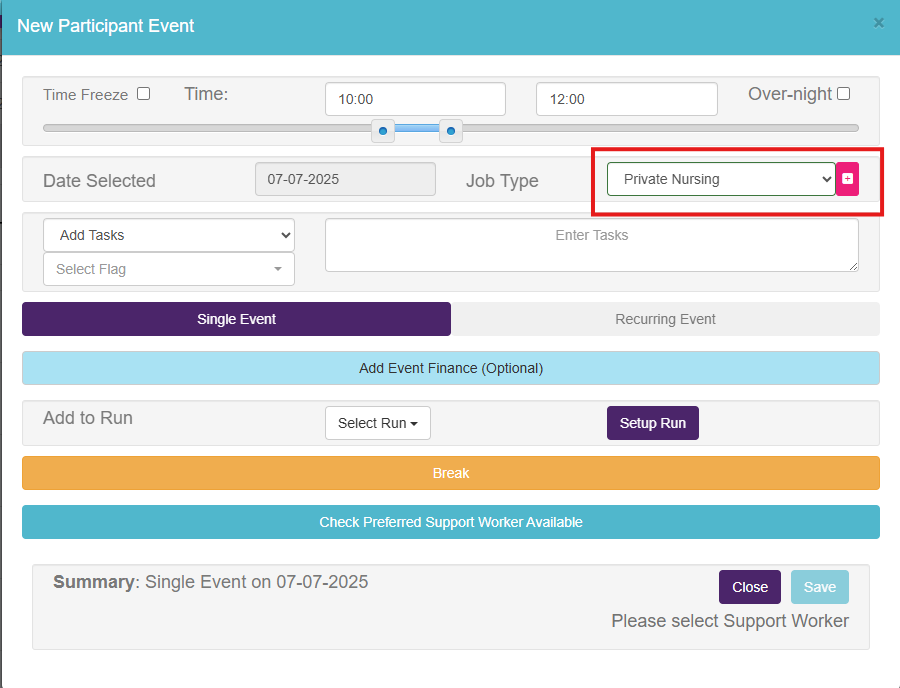This screenshot has height=688, width=900.
Task: Check Preferred Support Worker Available
Action: 451,522
